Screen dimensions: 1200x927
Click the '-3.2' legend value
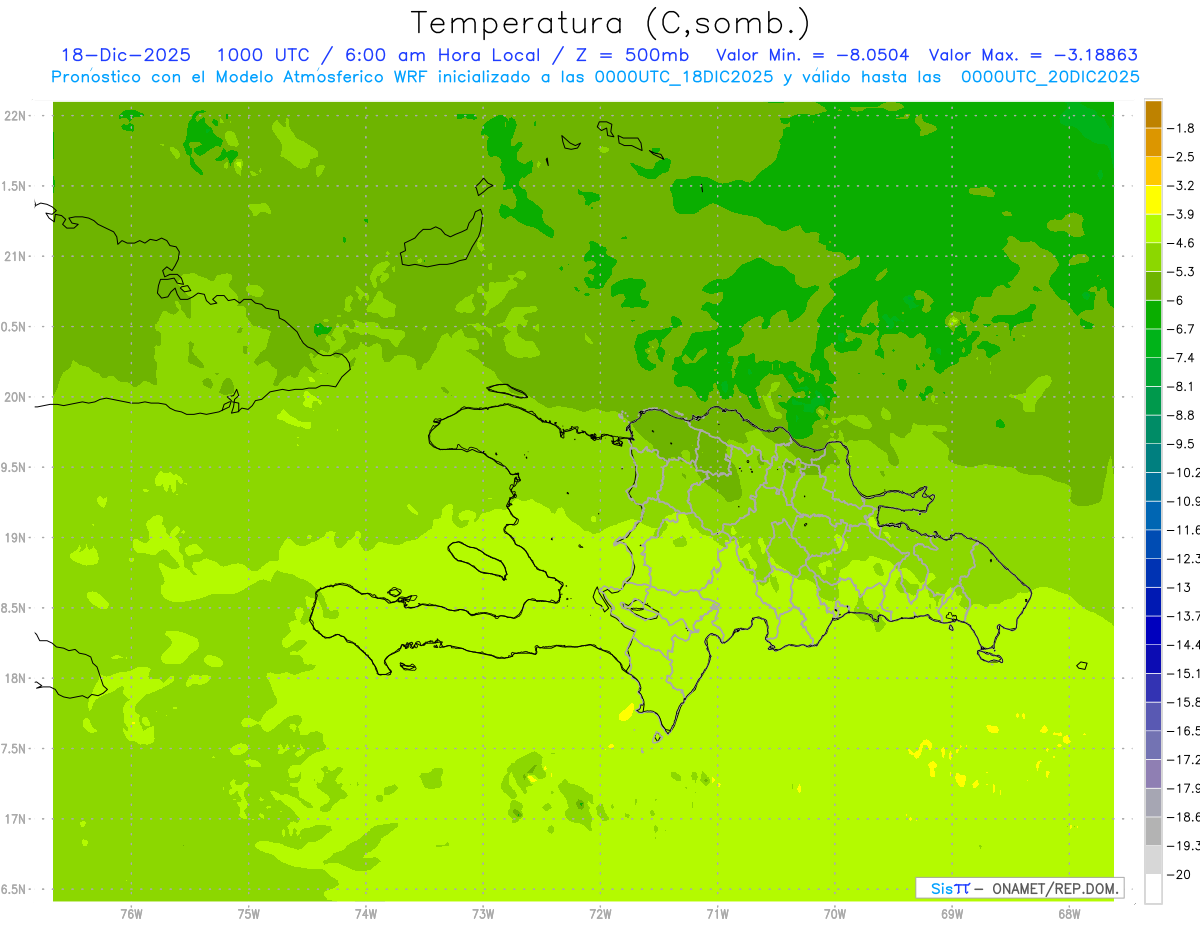click(1183, 186)
